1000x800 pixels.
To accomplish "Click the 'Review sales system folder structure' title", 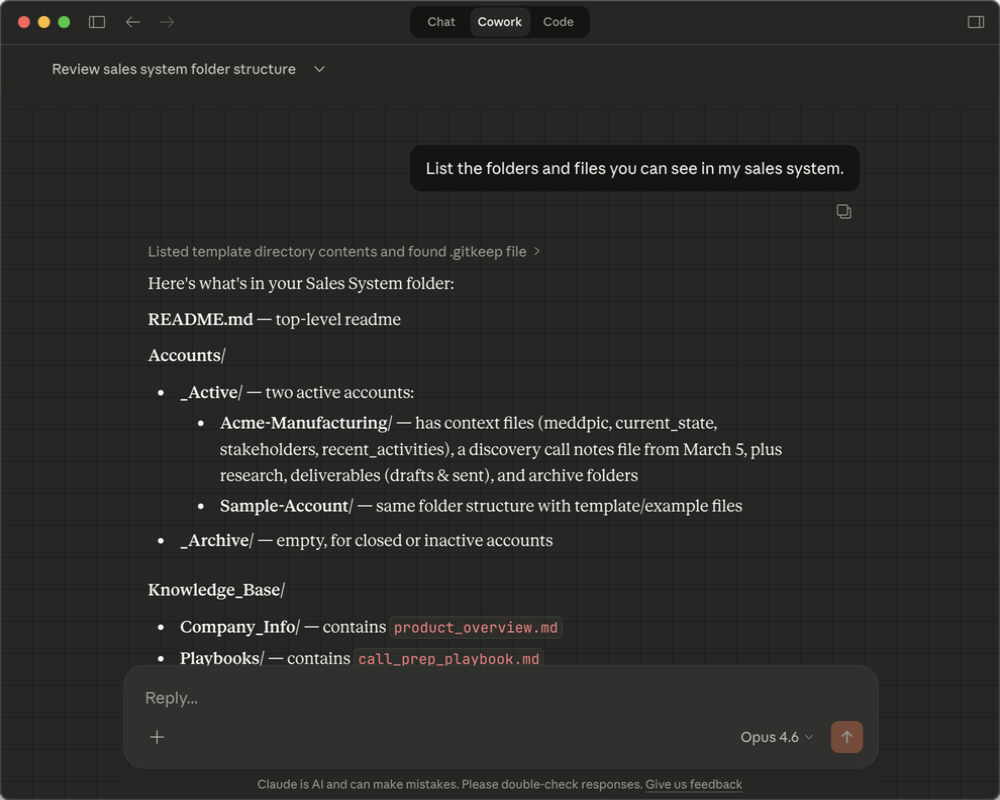I will (174, 69).
